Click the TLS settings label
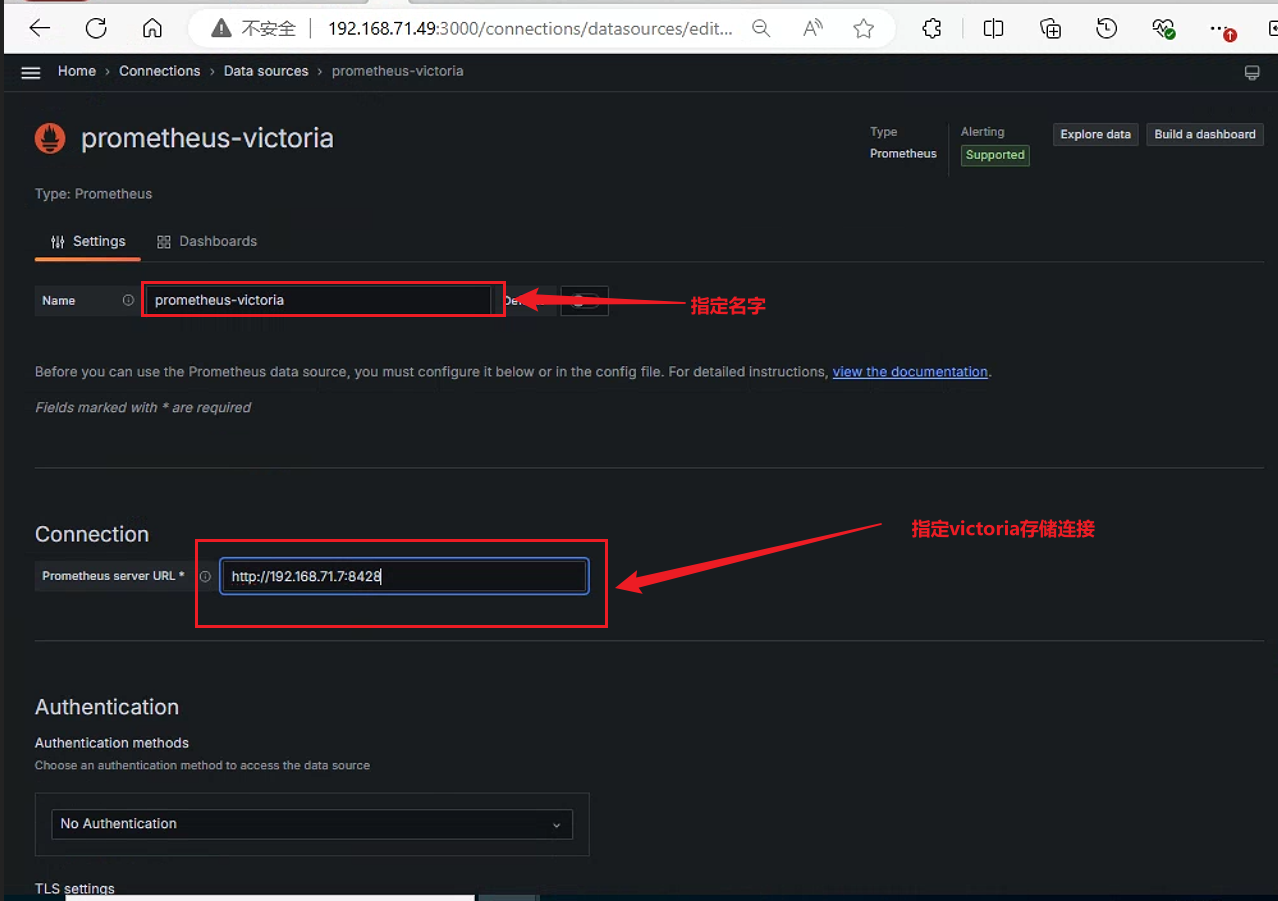Viewport: 1278px width, 901px height. [75, 888]
